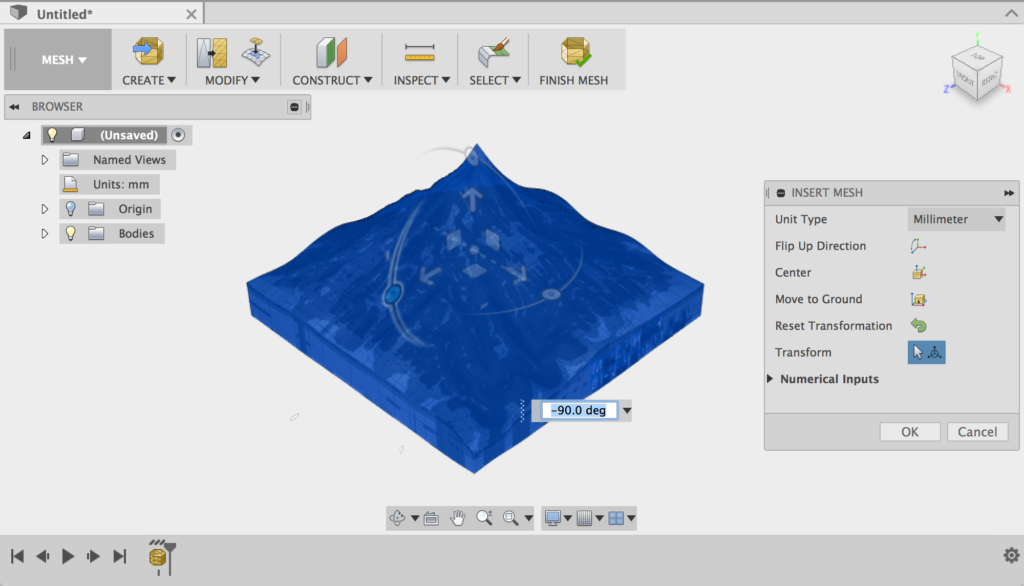Toggle visibility bulb for Origin folder
This screenshot has height=586, width=1024.
coord(70,209)
